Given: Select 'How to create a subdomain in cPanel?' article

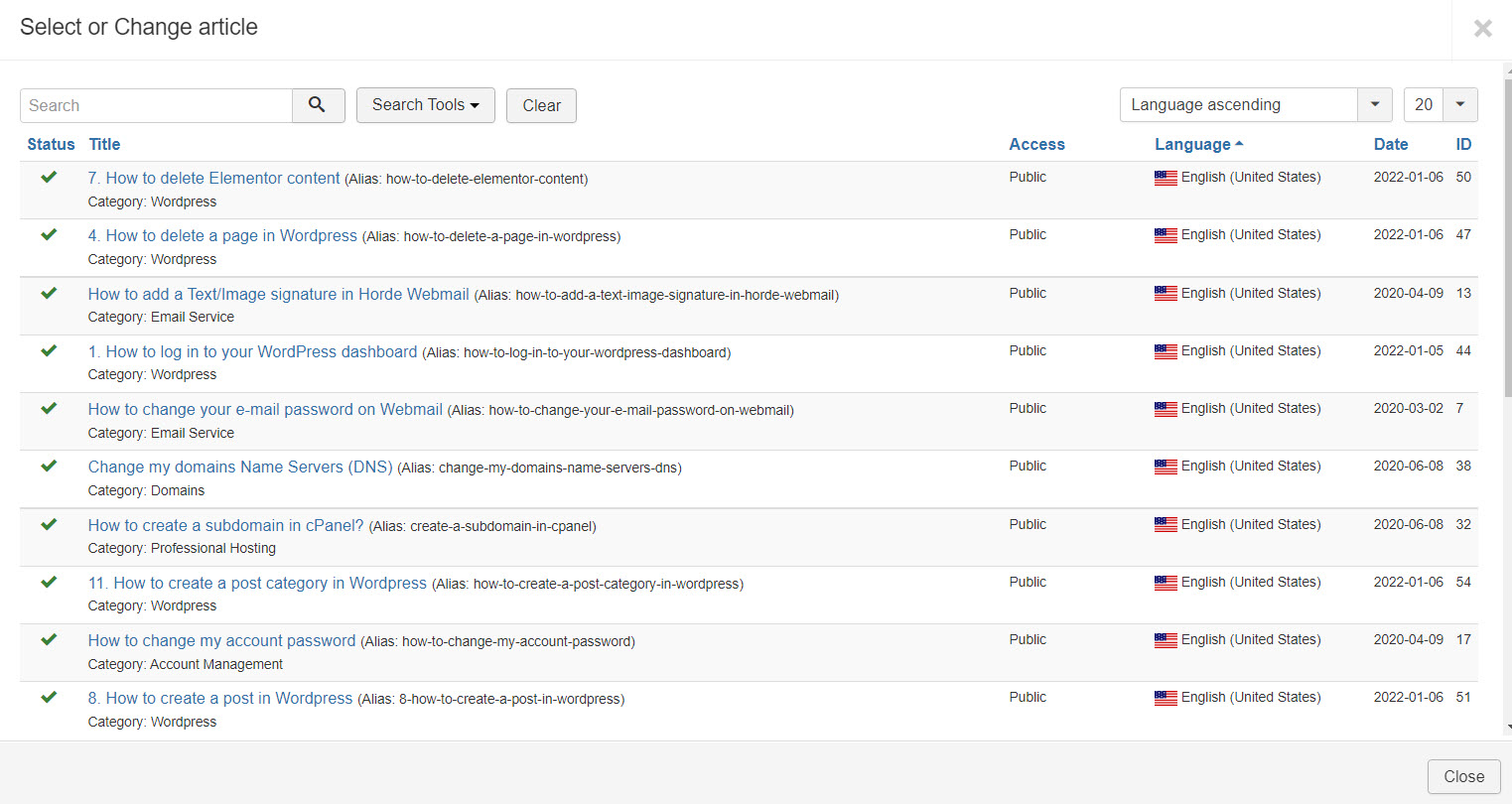Looking at the screenshot, I should coord(225,525).
